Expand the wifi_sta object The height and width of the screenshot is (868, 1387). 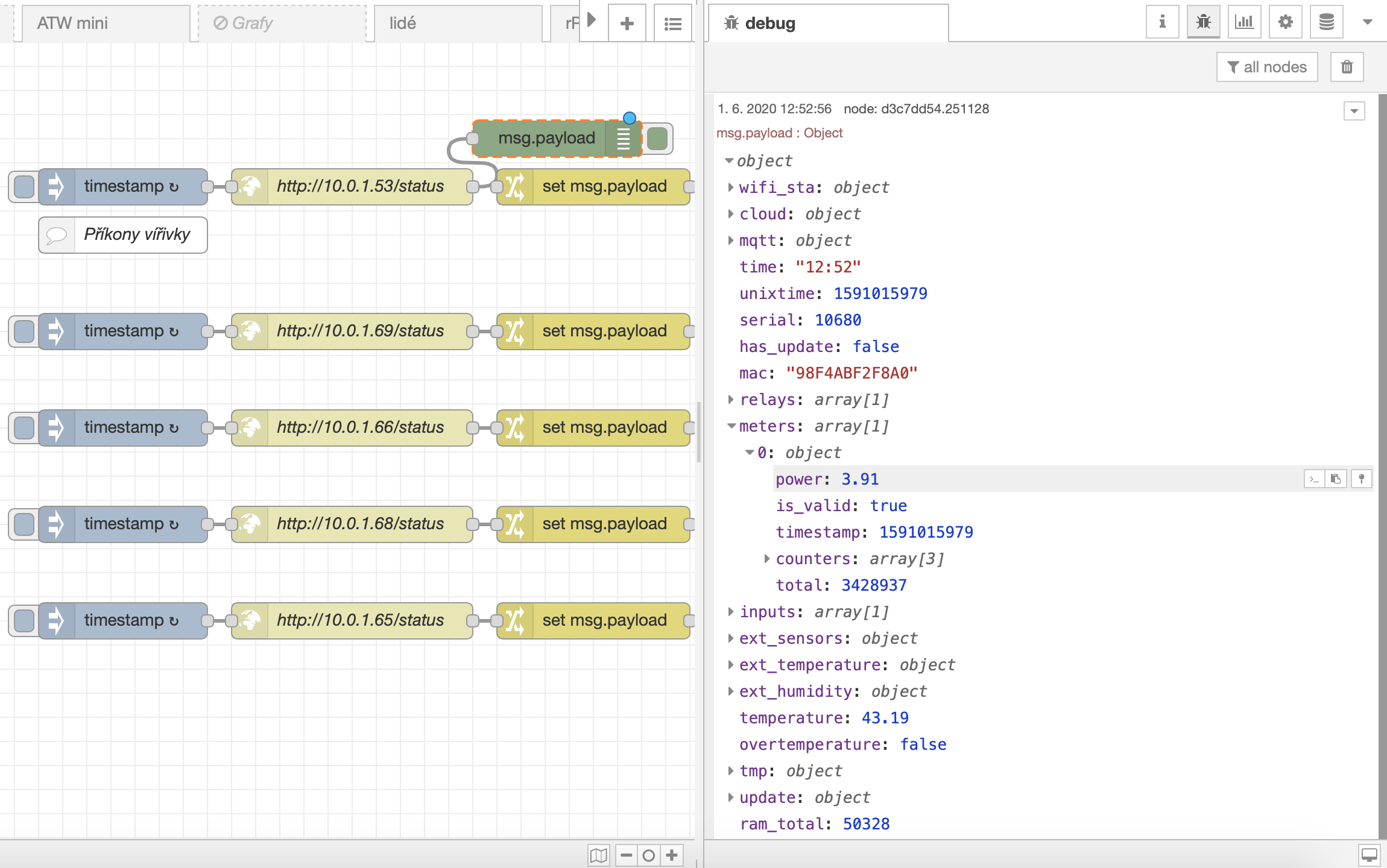730,187
